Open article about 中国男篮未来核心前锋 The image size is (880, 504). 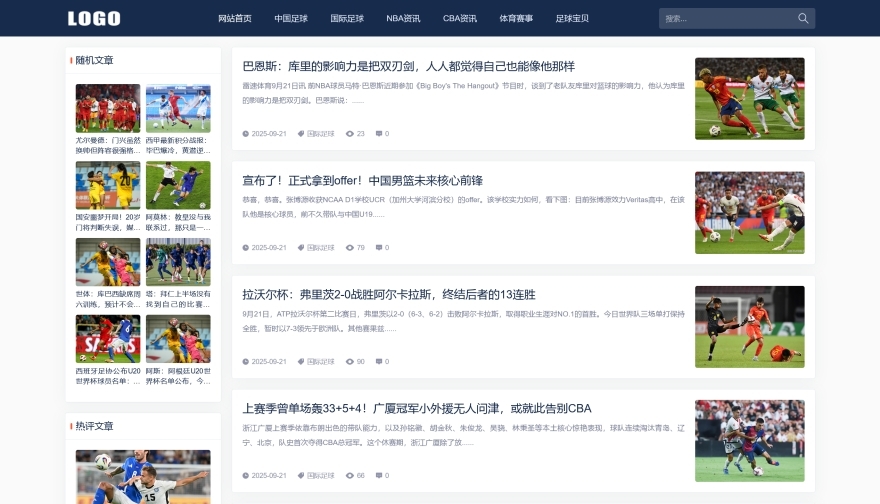pos(362,180)
